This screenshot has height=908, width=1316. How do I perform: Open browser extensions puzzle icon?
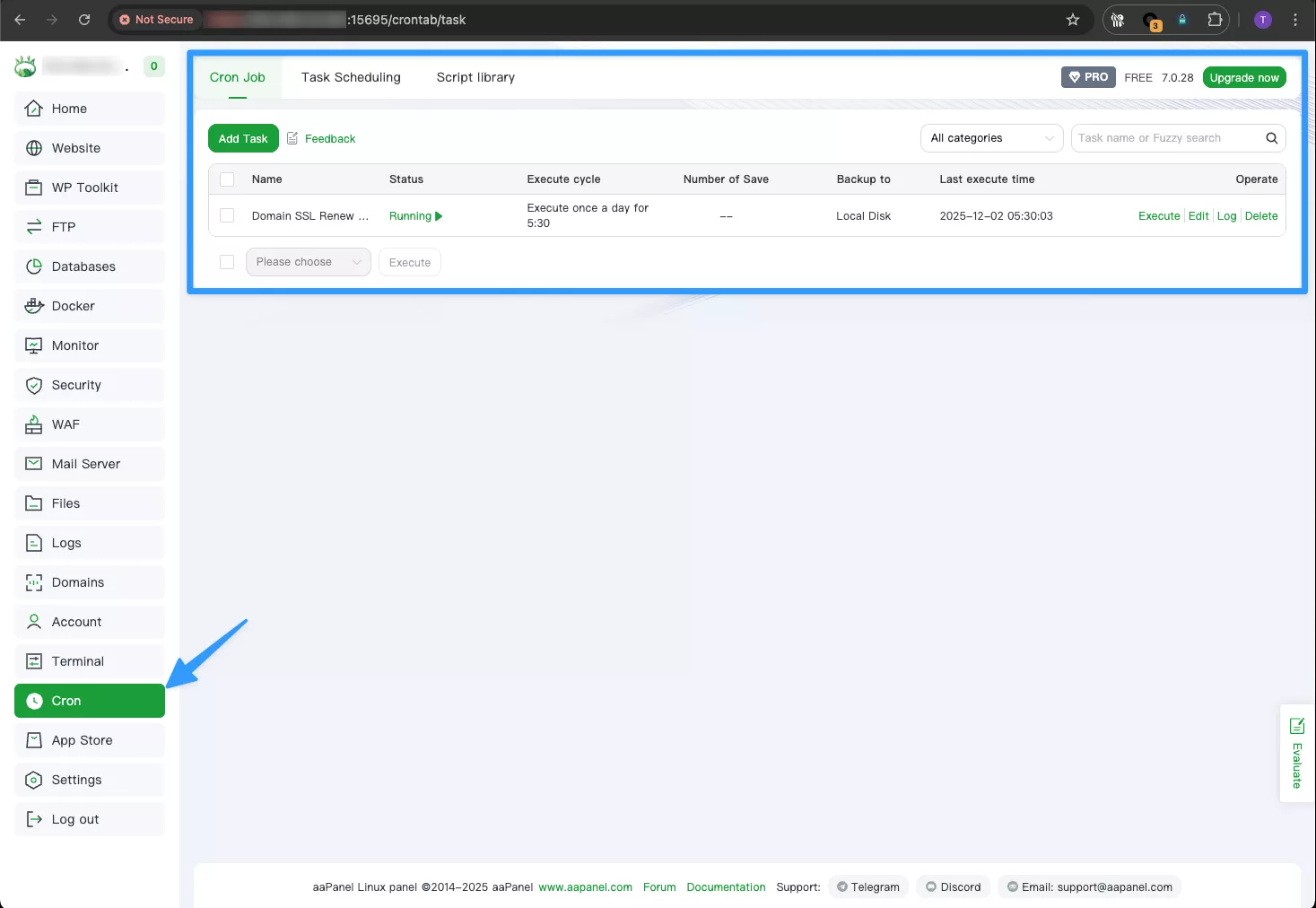1215,20
